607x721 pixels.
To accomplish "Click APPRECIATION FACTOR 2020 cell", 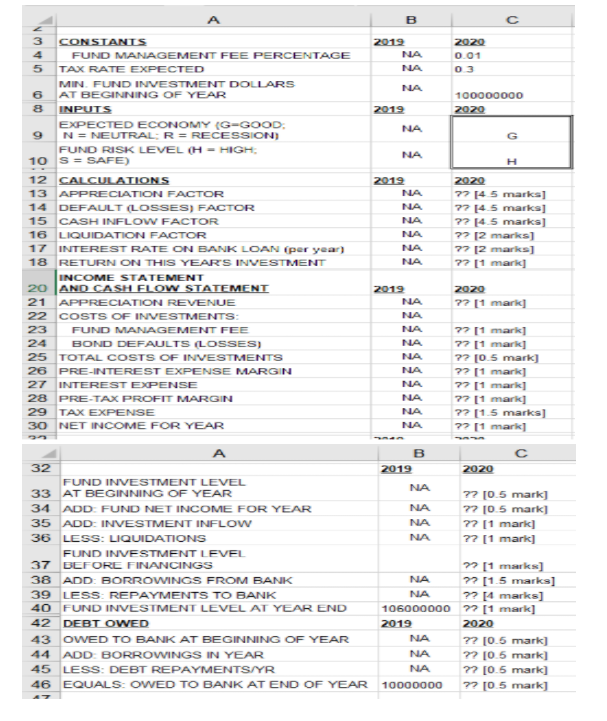I will (x=512, y=194).
